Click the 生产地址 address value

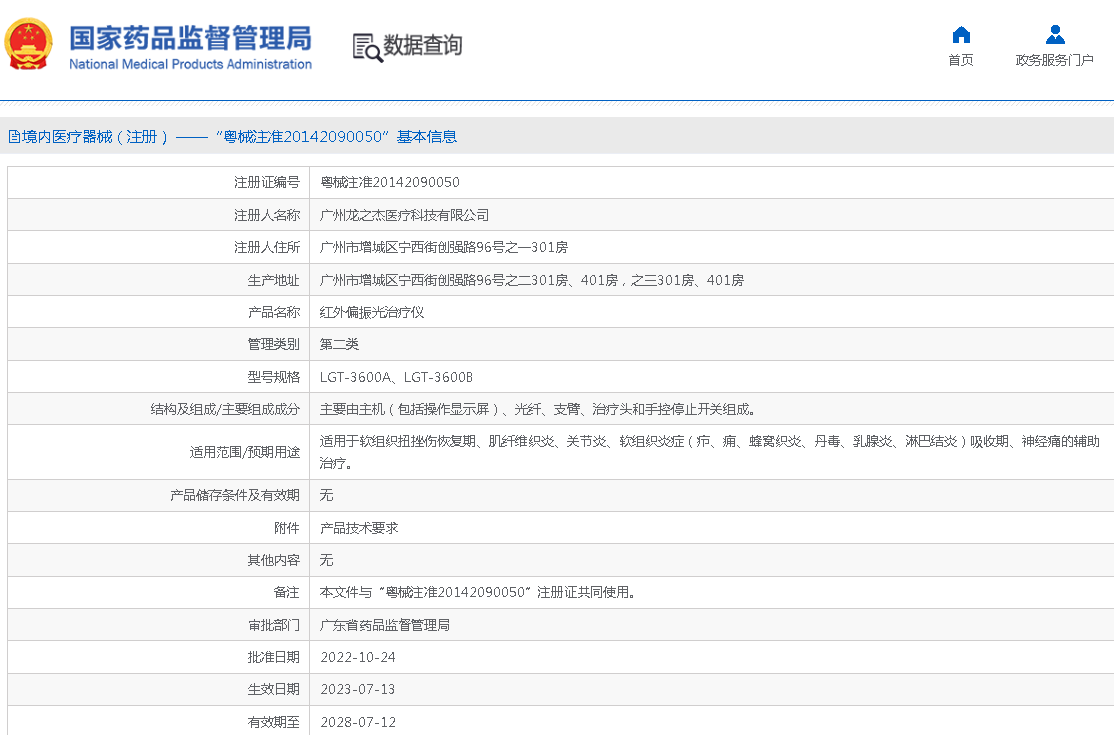(x=531, y=281)
